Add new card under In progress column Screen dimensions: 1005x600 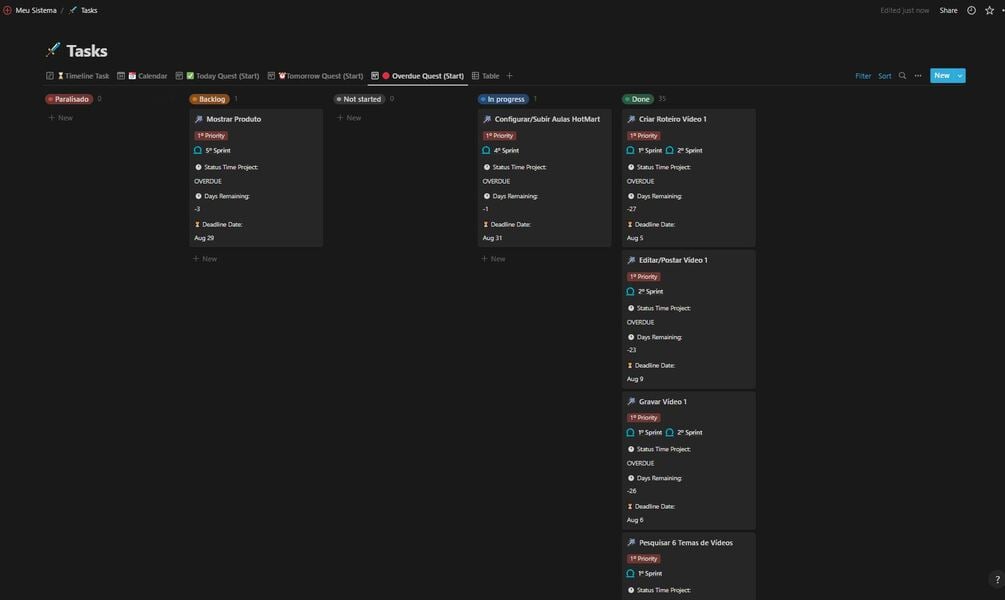coord(493,259)
